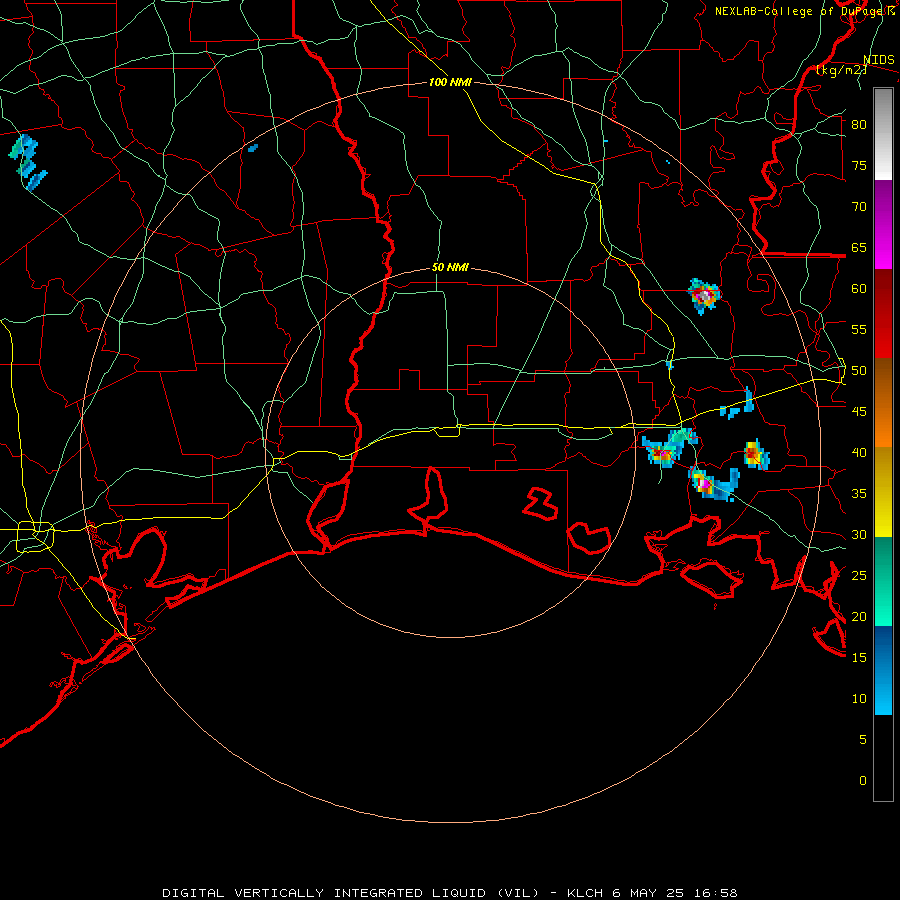900x900 pixels.
Task: Click the 50 NMI range ring label
Action: (x=450, y=267)
